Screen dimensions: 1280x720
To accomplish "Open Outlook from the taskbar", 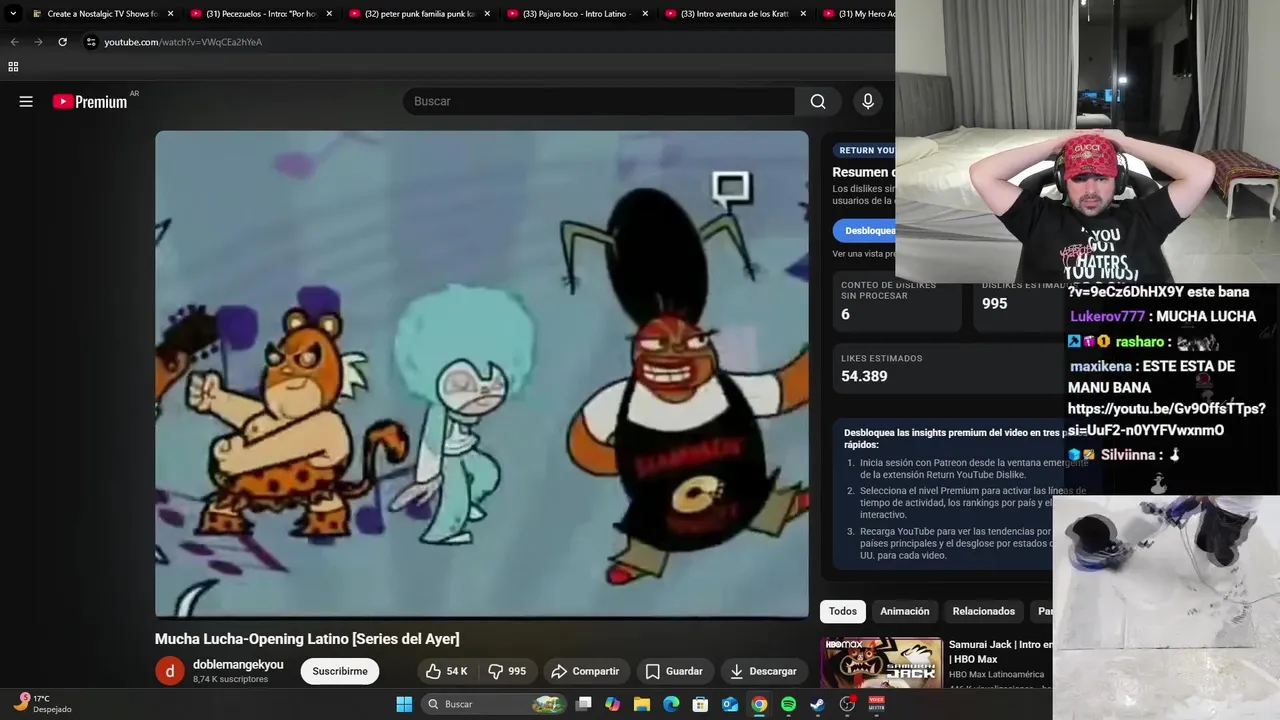I will [730, 704].
